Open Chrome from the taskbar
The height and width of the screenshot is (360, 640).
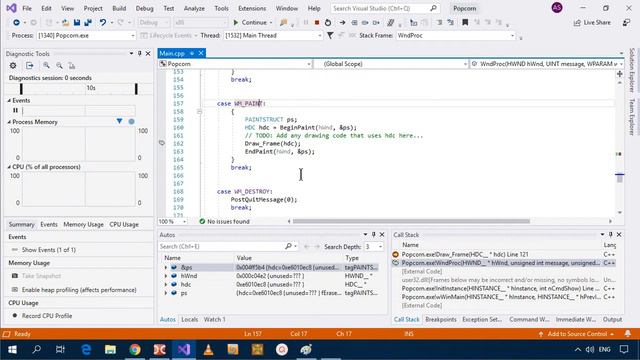(x=135, y=350)
